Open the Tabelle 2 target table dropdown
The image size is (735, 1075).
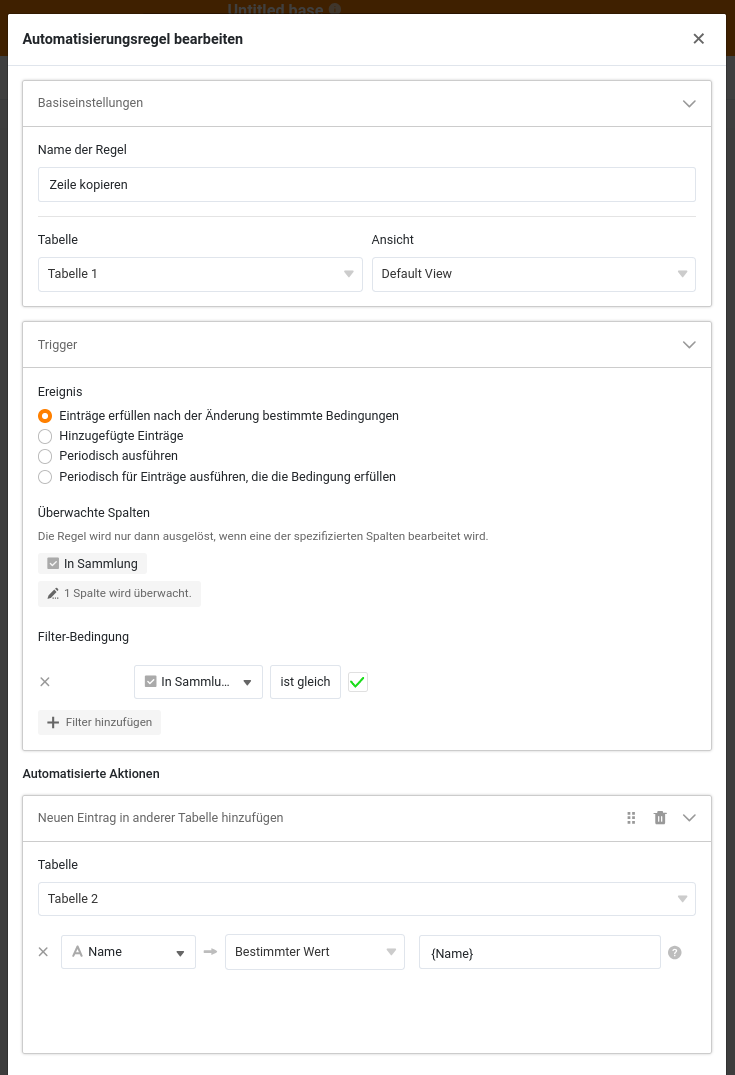366,899
